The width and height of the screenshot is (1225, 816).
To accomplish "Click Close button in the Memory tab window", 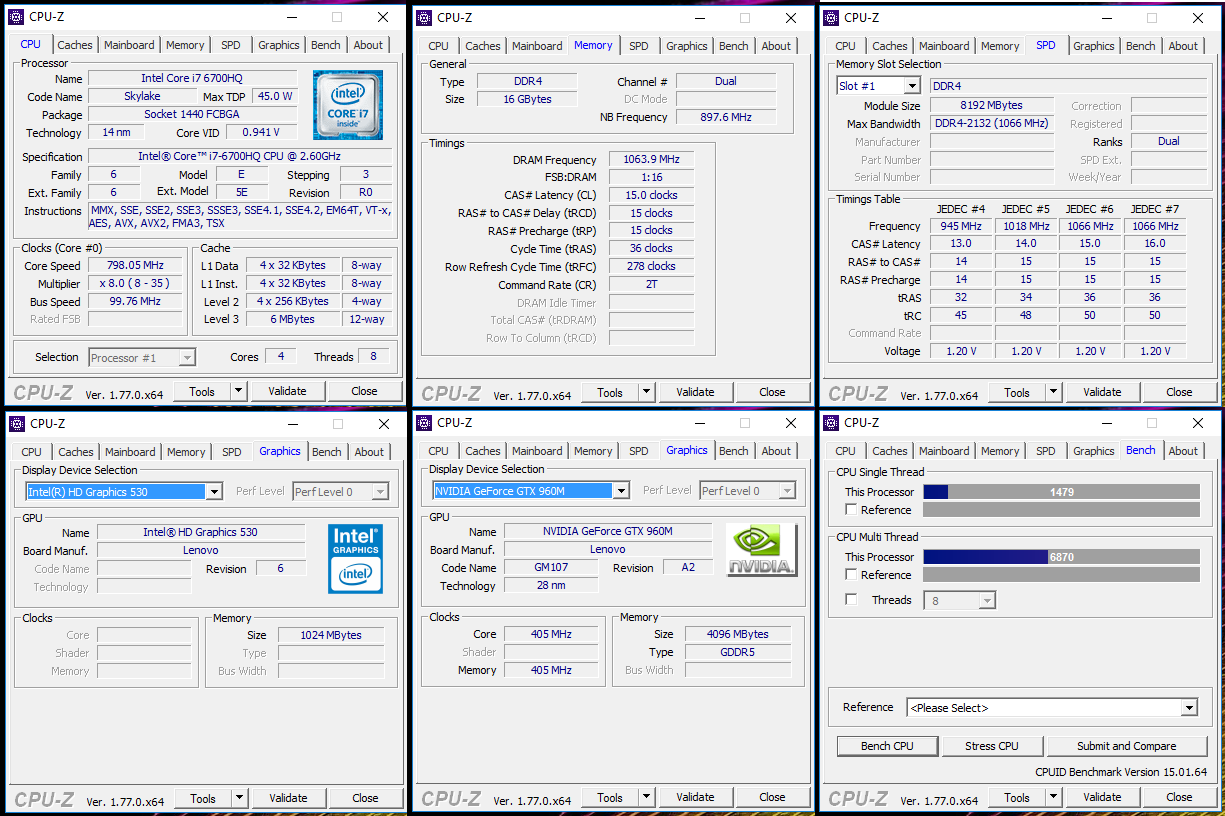I will [x=772, y=392].
